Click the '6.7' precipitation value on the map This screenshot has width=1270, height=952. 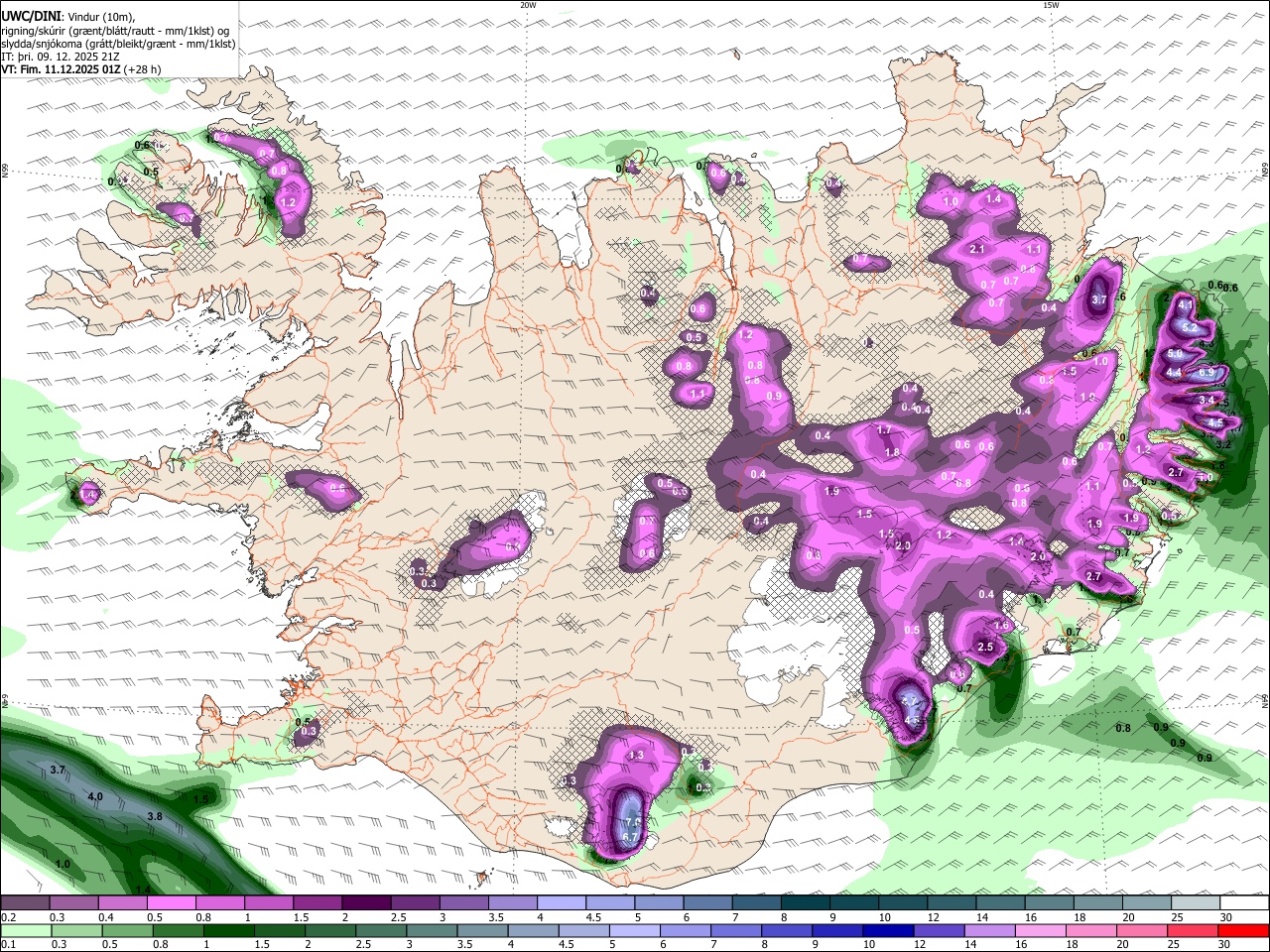(x=629, y=837)
